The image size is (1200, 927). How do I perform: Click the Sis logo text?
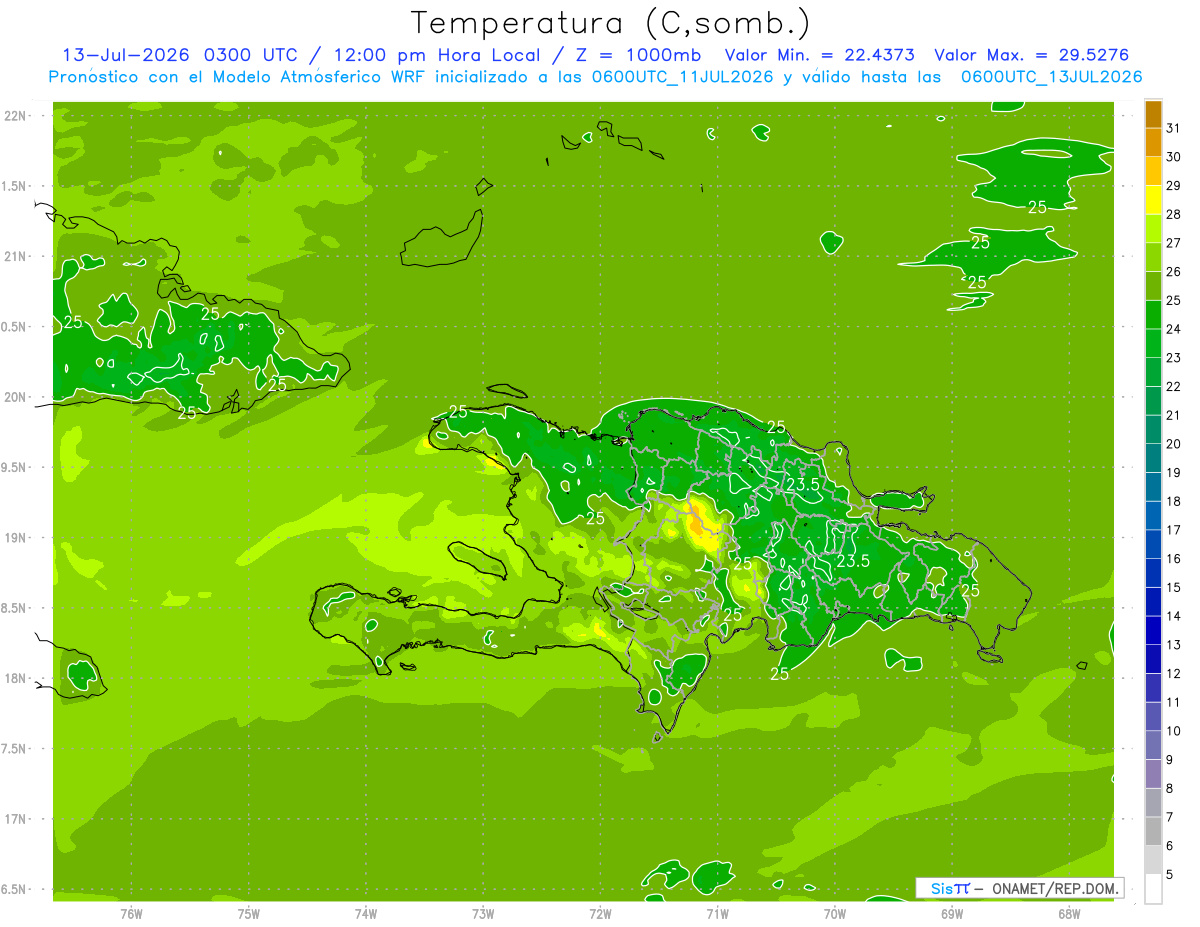pos(942,888)
